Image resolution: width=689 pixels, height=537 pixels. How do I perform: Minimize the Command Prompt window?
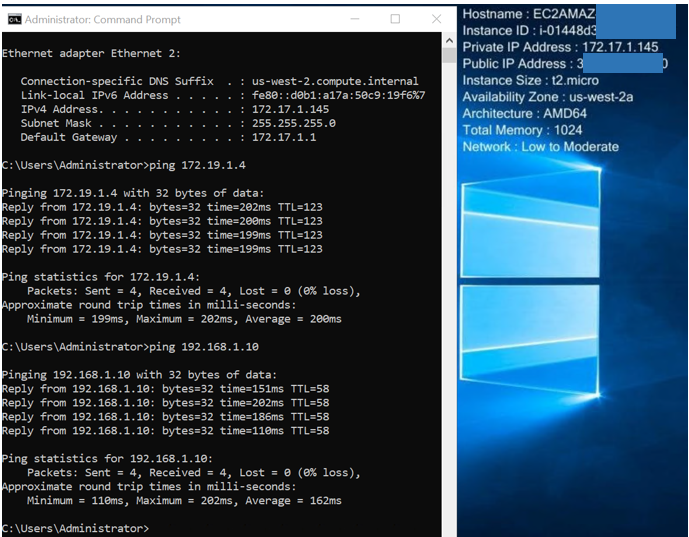coord(355,19)
